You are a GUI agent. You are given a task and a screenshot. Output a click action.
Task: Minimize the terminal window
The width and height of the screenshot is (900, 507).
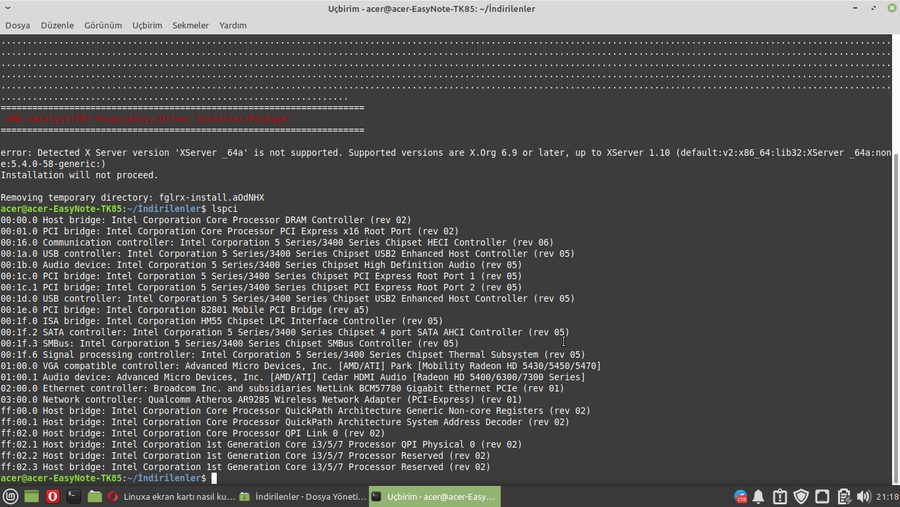click(855, 8)
